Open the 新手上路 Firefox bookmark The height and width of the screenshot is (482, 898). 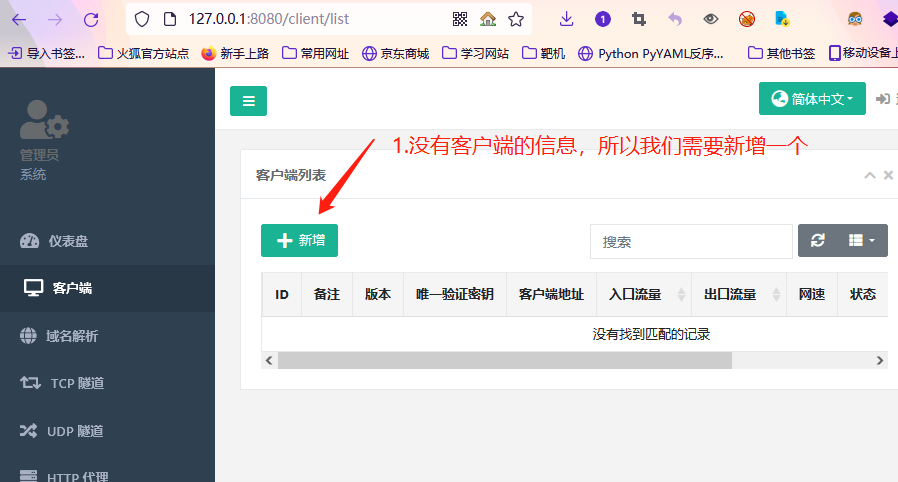coord(235,53)
